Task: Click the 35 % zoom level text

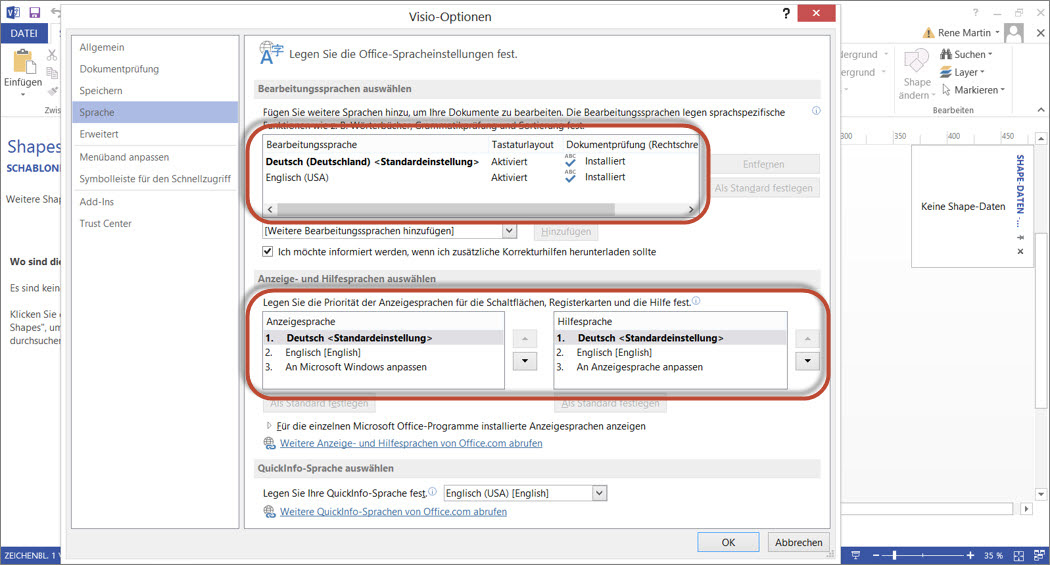Action: coord(993,556)
